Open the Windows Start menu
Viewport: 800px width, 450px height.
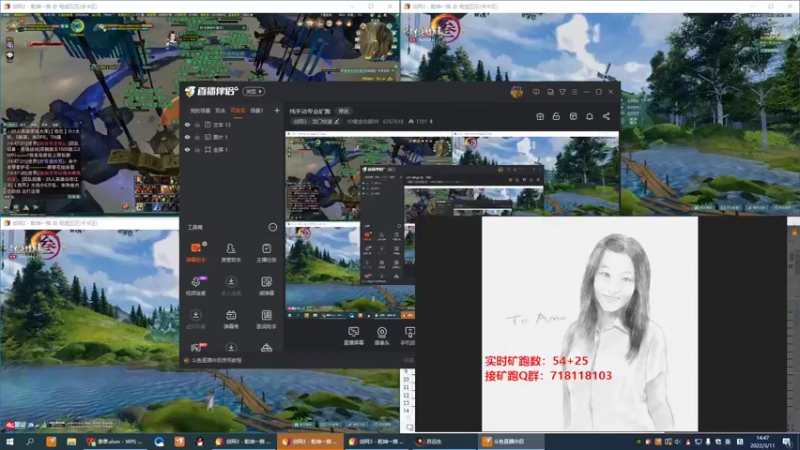[9, 442]
